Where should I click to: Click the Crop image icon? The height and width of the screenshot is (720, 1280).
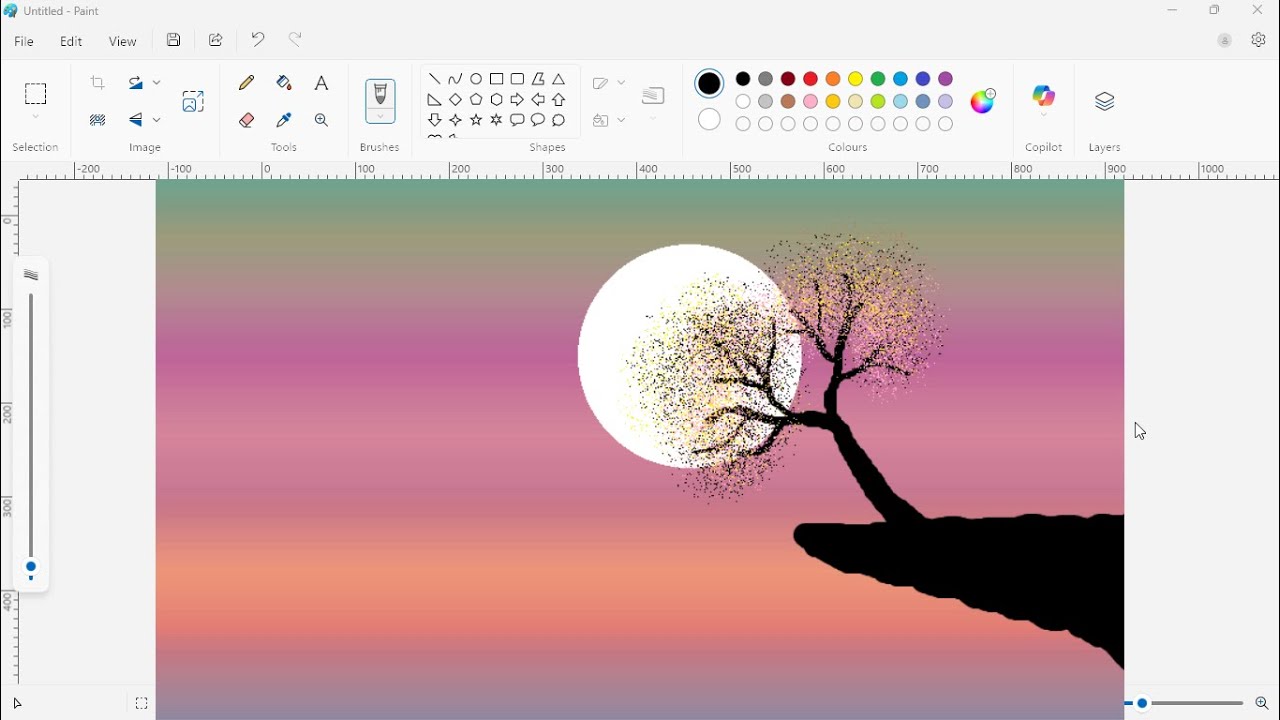click(98, 83)
